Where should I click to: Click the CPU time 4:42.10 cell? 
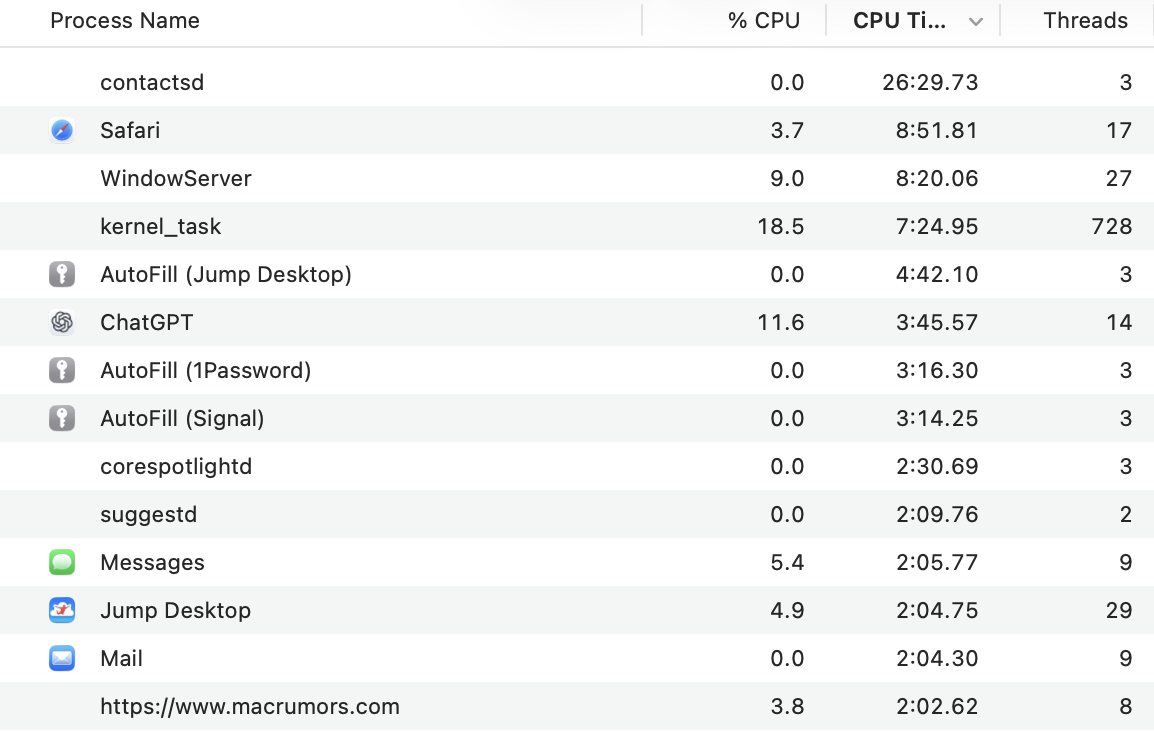pyautogui.click(x=937, y=275)
